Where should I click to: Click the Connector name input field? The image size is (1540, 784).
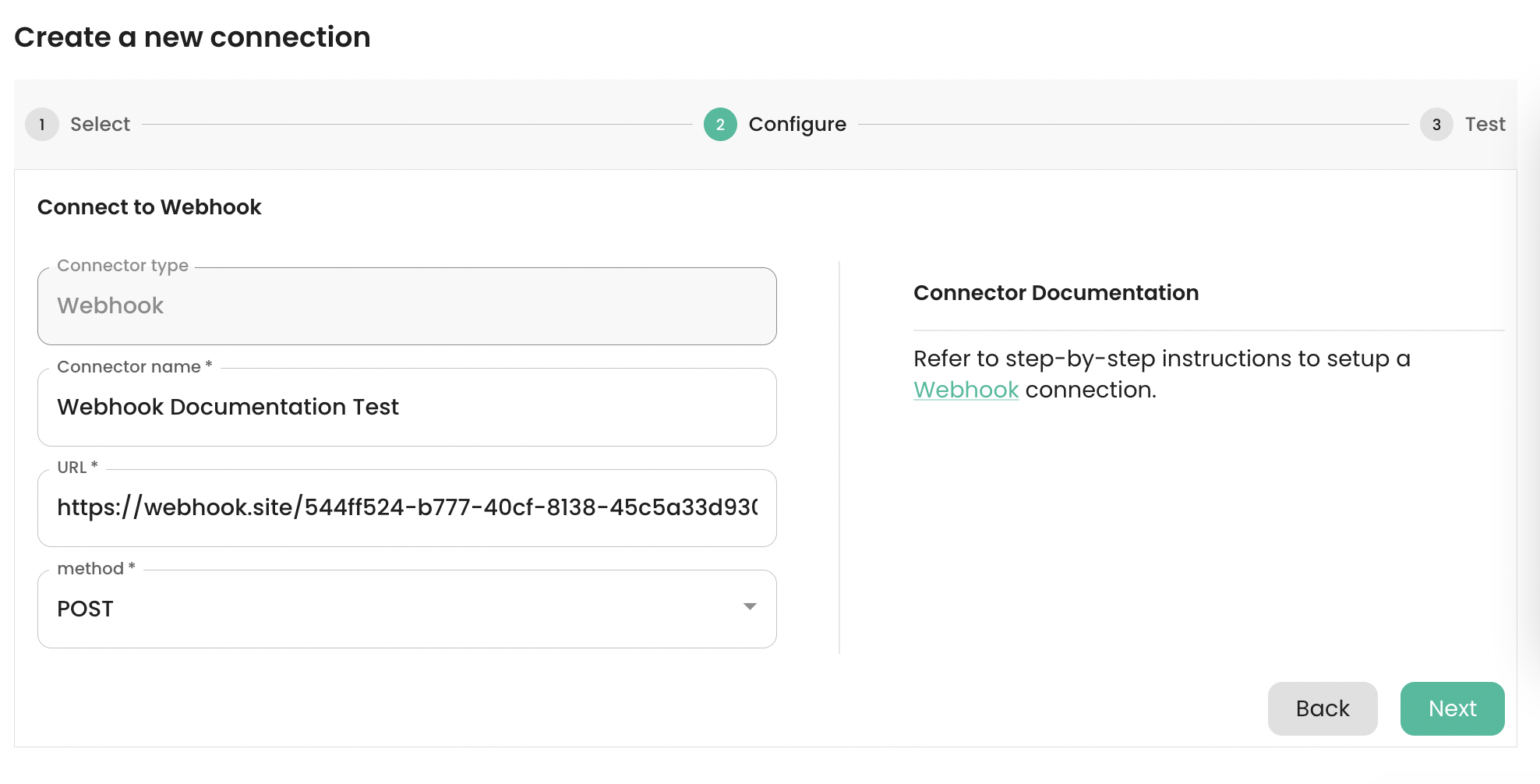406,407
